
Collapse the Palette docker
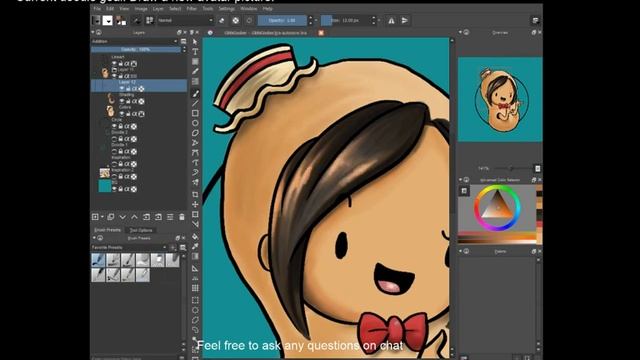pos(461,251)
